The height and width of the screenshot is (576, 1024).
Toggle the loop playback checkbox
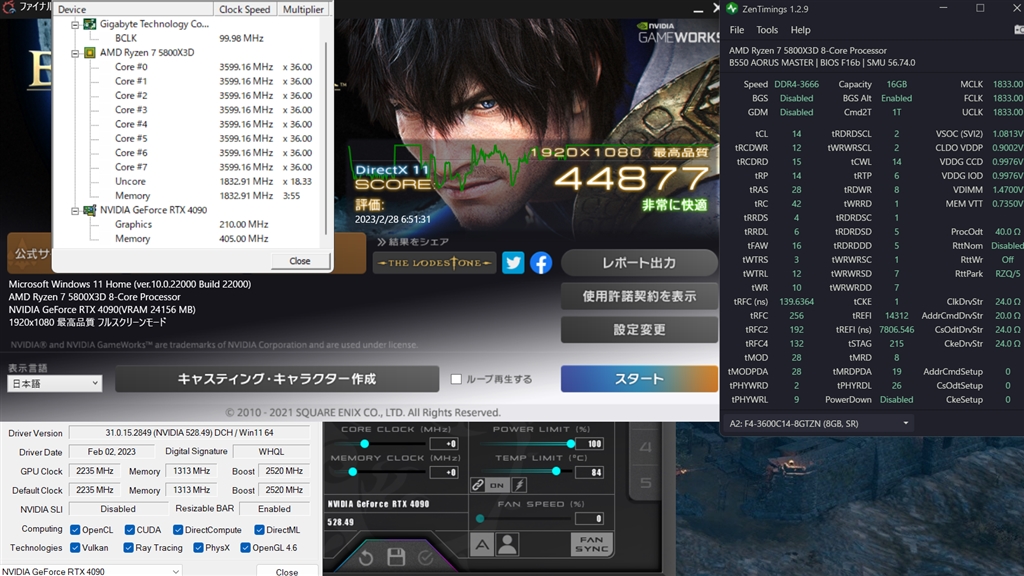click(456, 379)
